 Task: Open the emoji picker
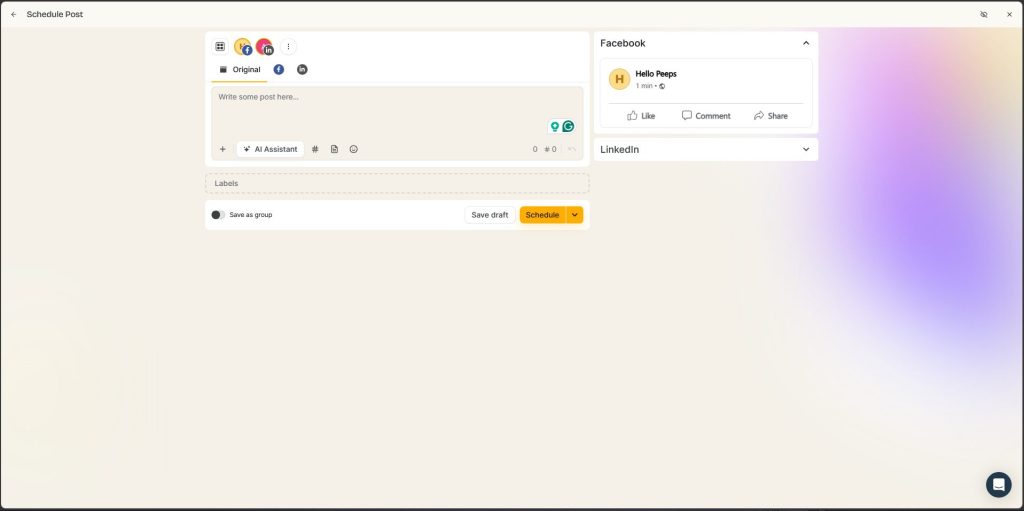(353, 149)
